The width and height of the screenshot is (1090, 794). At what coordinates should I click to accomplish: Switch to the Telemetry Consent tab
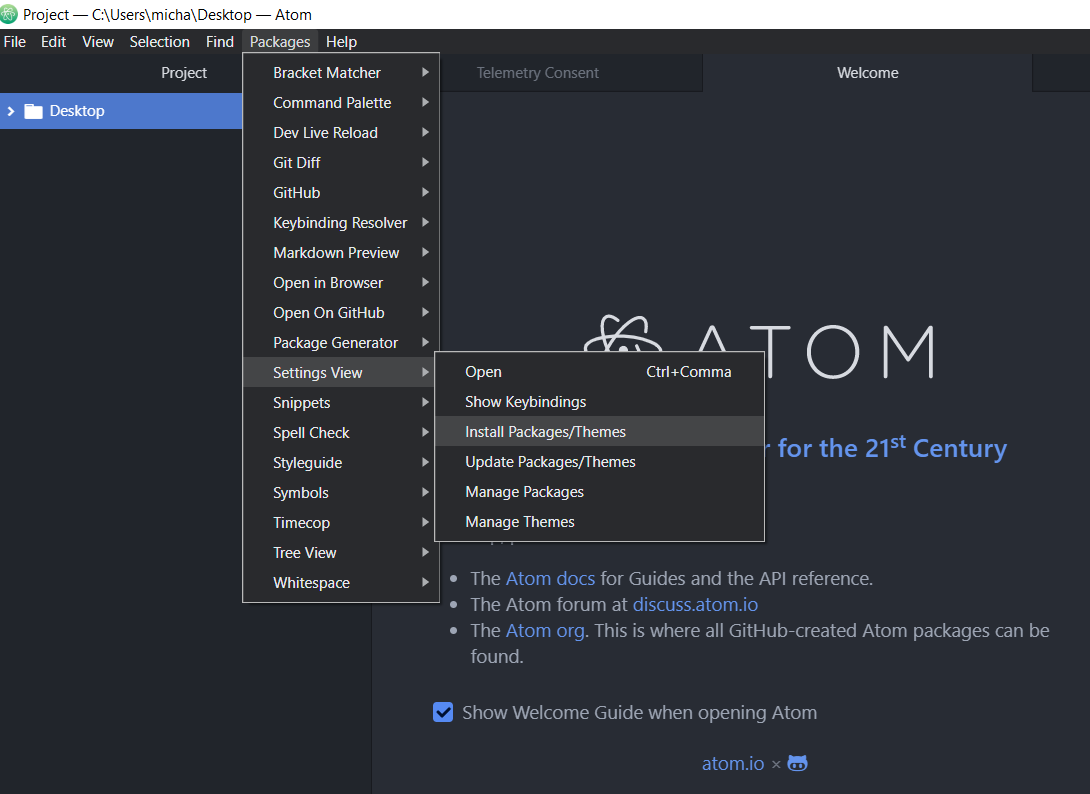point(538,73)
